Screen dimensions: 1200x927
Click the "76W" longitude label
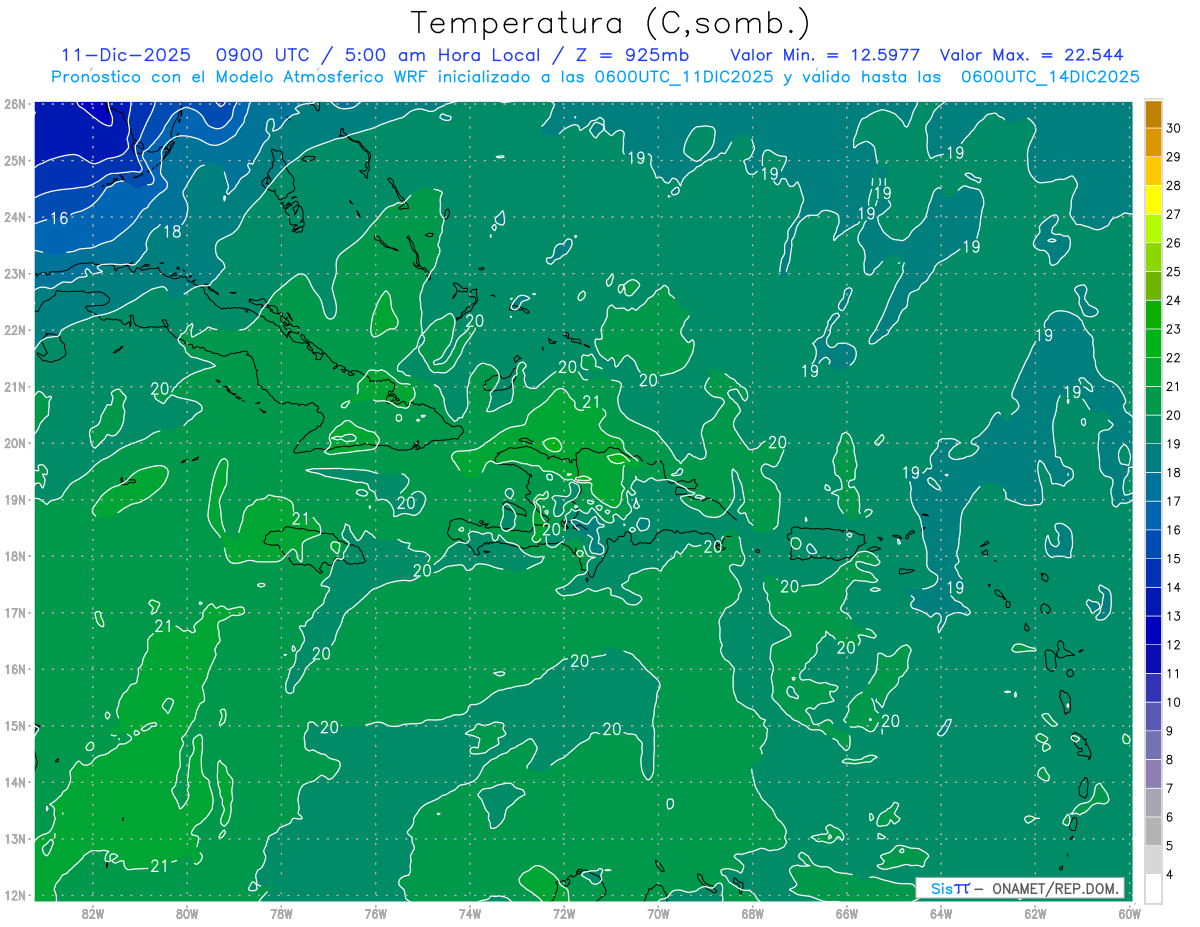[376, 913]
